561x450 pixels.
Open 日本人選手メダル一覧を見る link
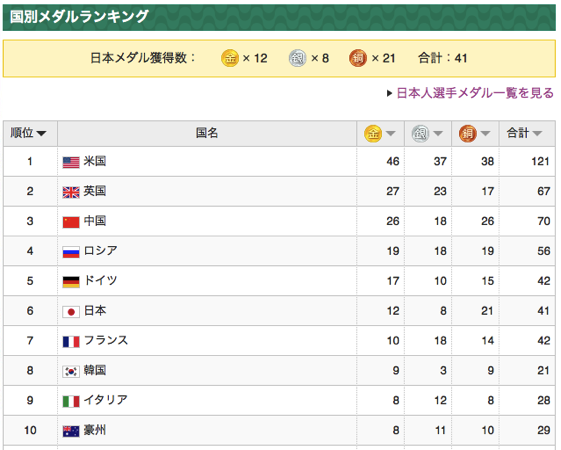click(475, 93)
